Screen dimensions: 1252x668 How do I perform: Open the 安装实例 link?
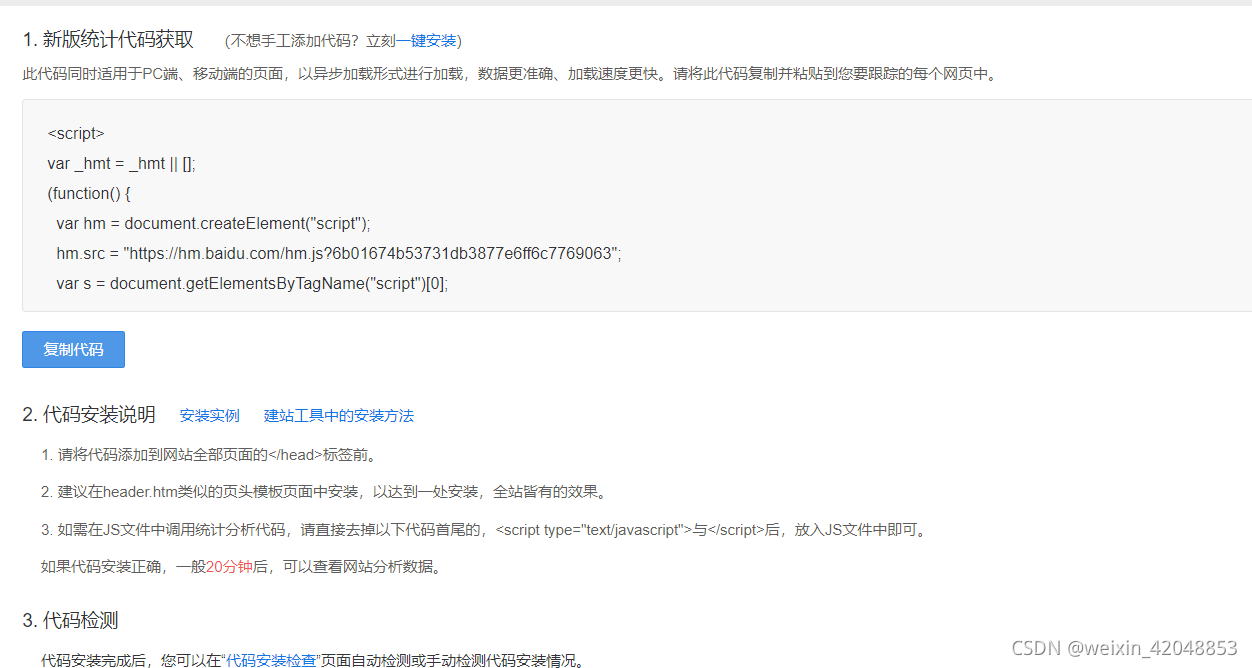[x=210, y=415]
